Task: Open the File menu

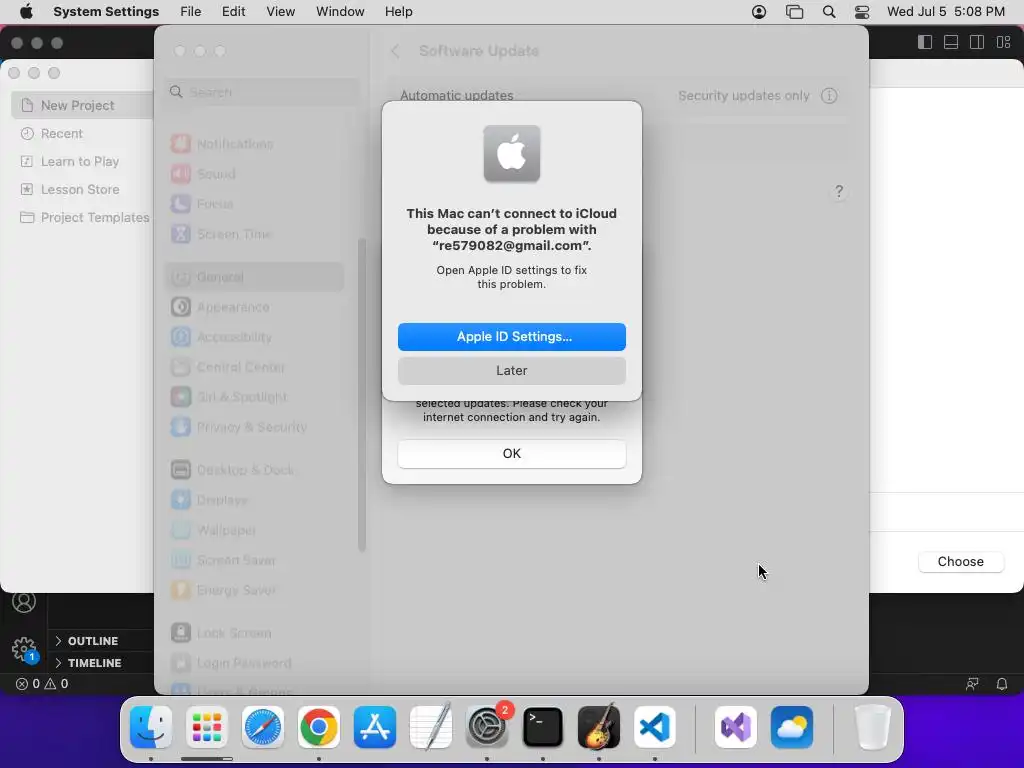Action: coord(191,12)
